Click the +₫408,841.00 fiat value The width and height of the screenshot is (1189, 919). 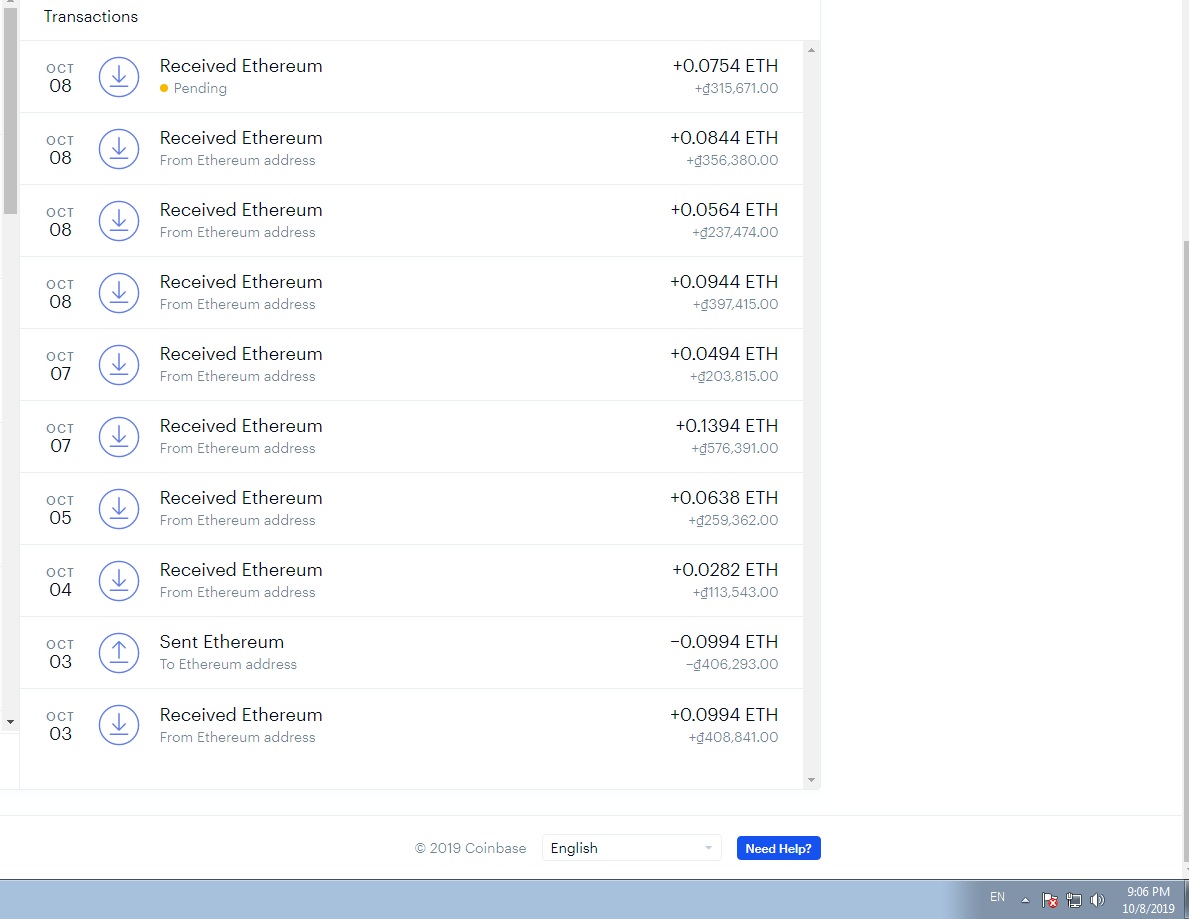point(733,737)
